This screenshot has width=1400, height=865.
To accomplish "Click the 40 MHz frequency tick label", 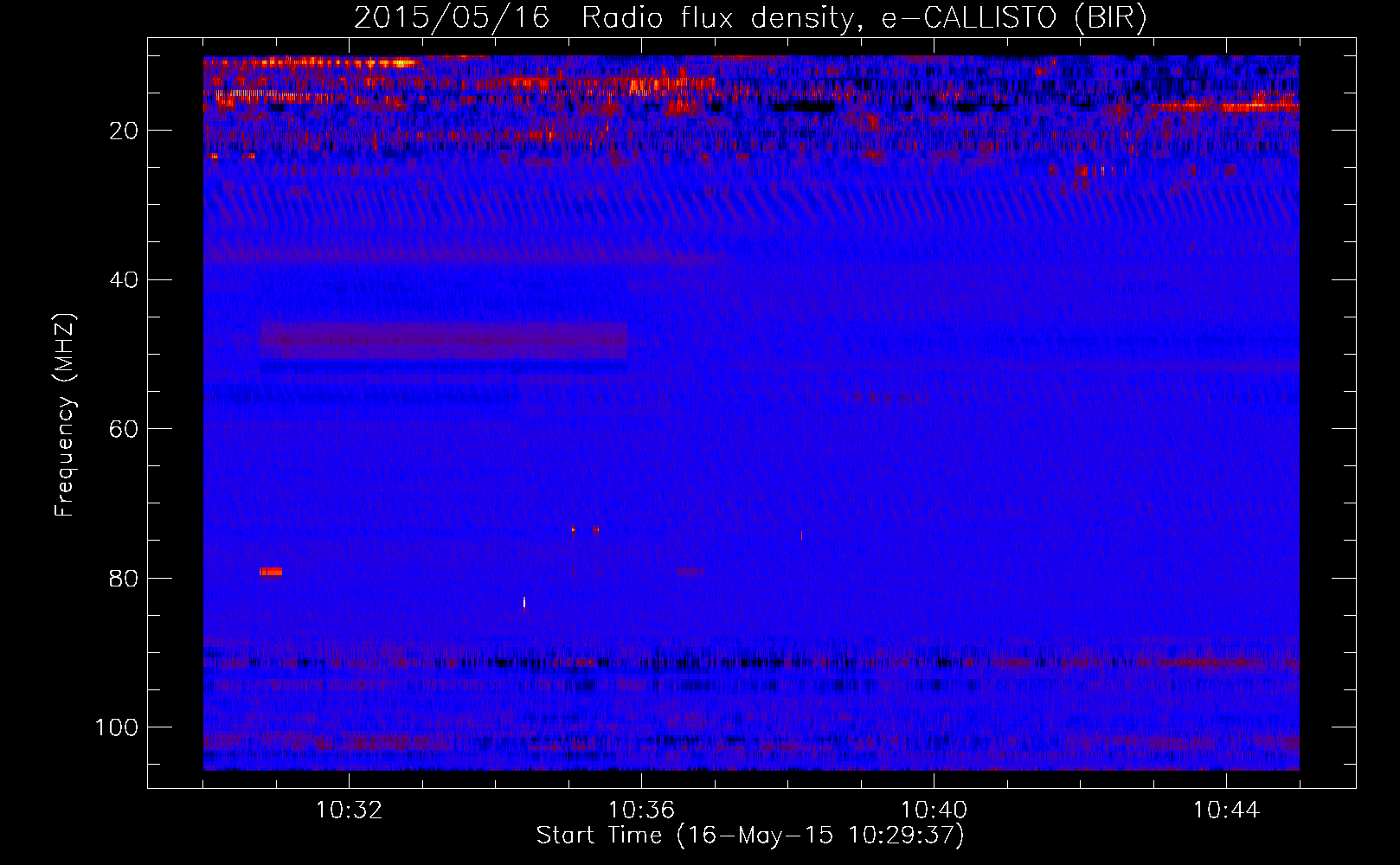I will [x=125, y=280].
